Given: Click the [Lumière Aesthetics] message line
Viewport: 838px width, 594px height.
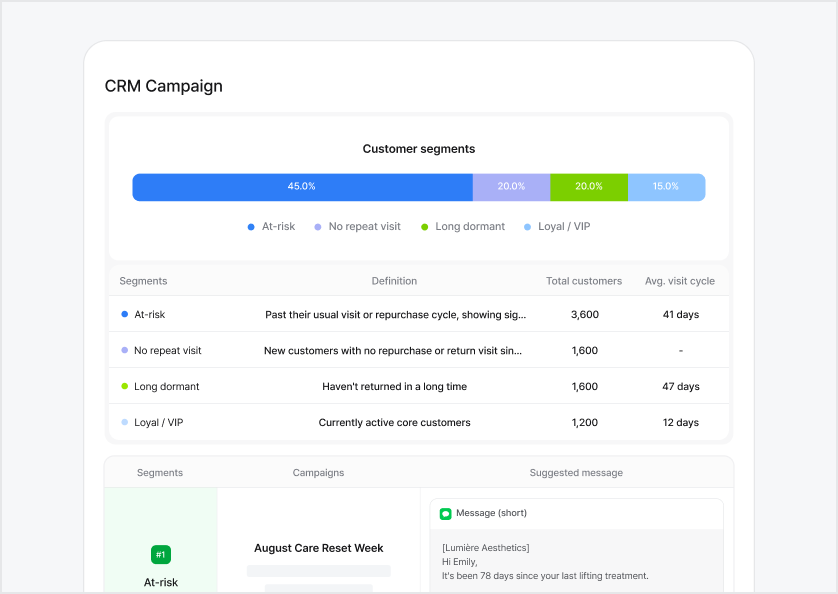Looking at the screenshot, I should [x=486, y=548].
